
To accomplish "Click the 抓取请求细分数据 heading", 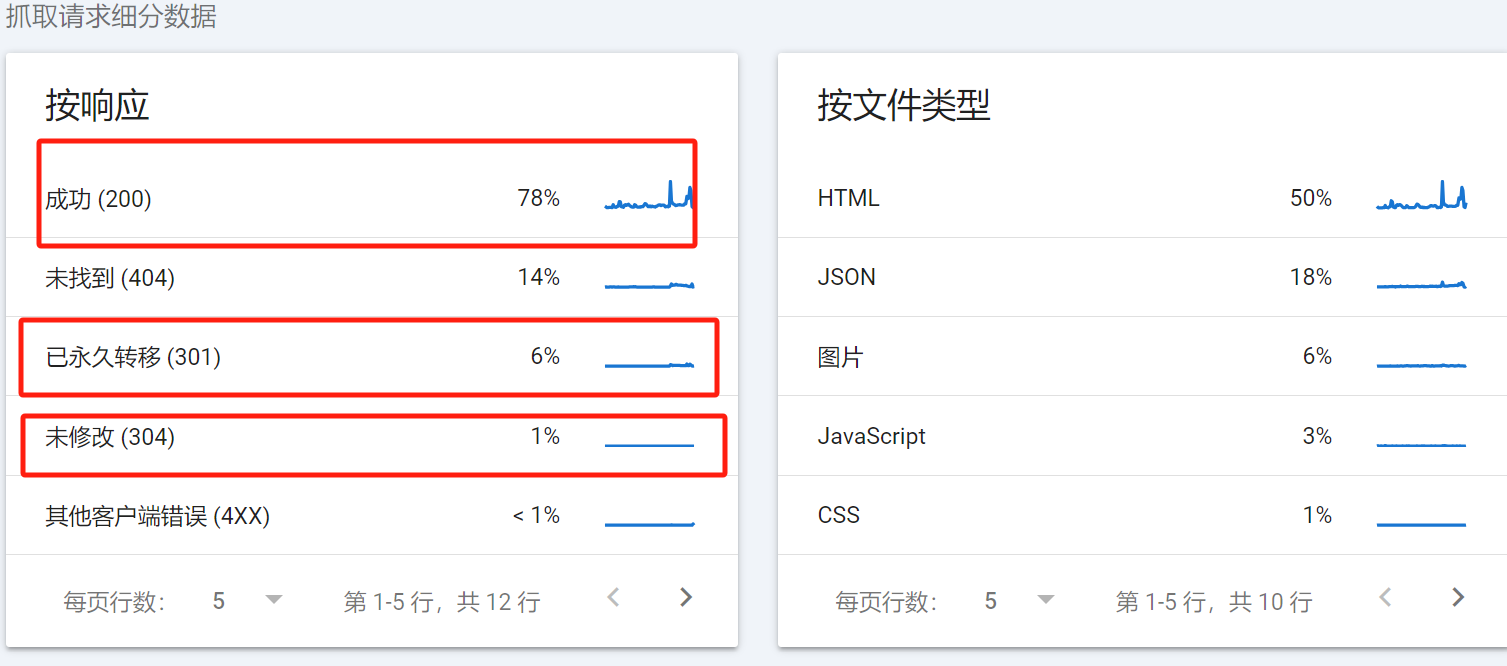I will [113, 16].
